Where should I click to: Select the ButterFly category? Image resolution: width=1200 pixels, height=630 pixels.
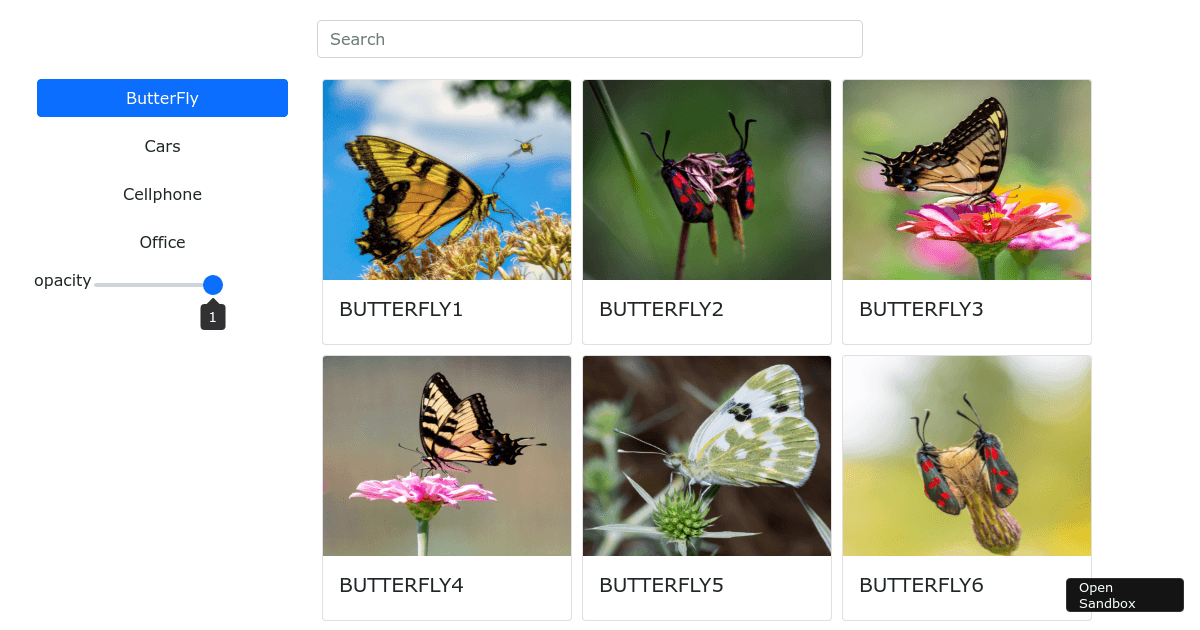point(162,98)
